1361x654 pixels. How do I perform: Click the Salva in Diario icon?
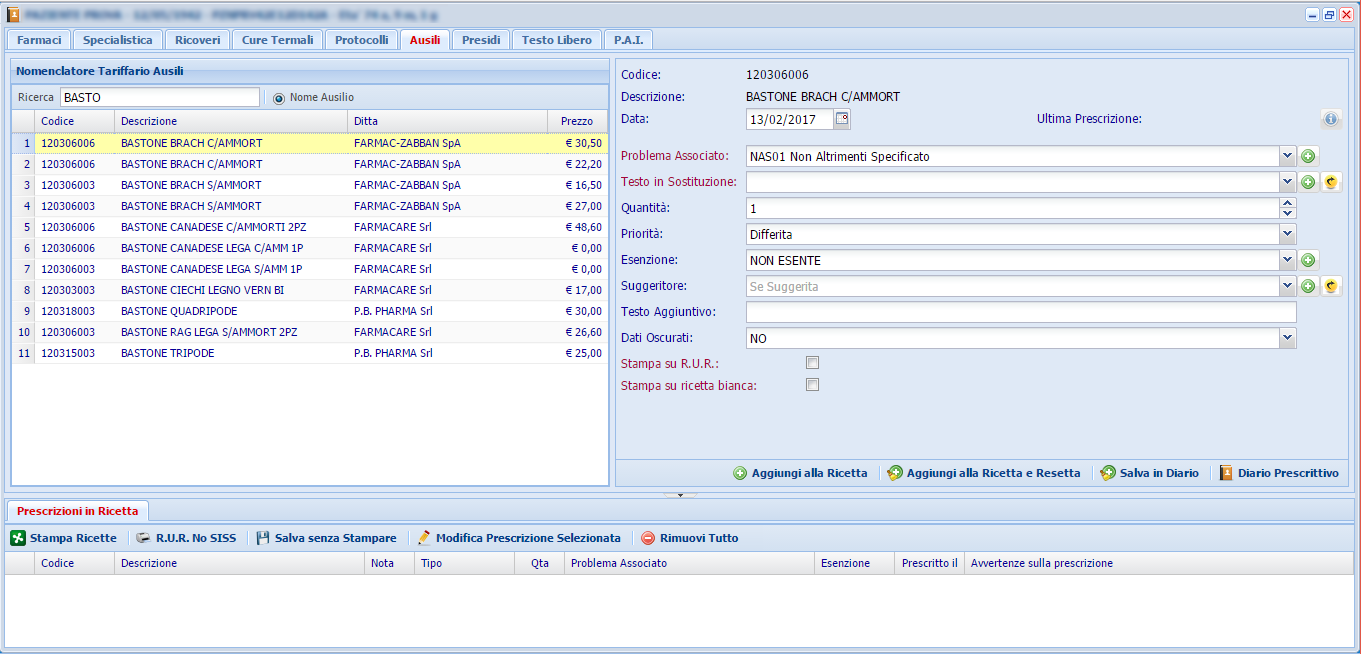tap(1108, 473)
